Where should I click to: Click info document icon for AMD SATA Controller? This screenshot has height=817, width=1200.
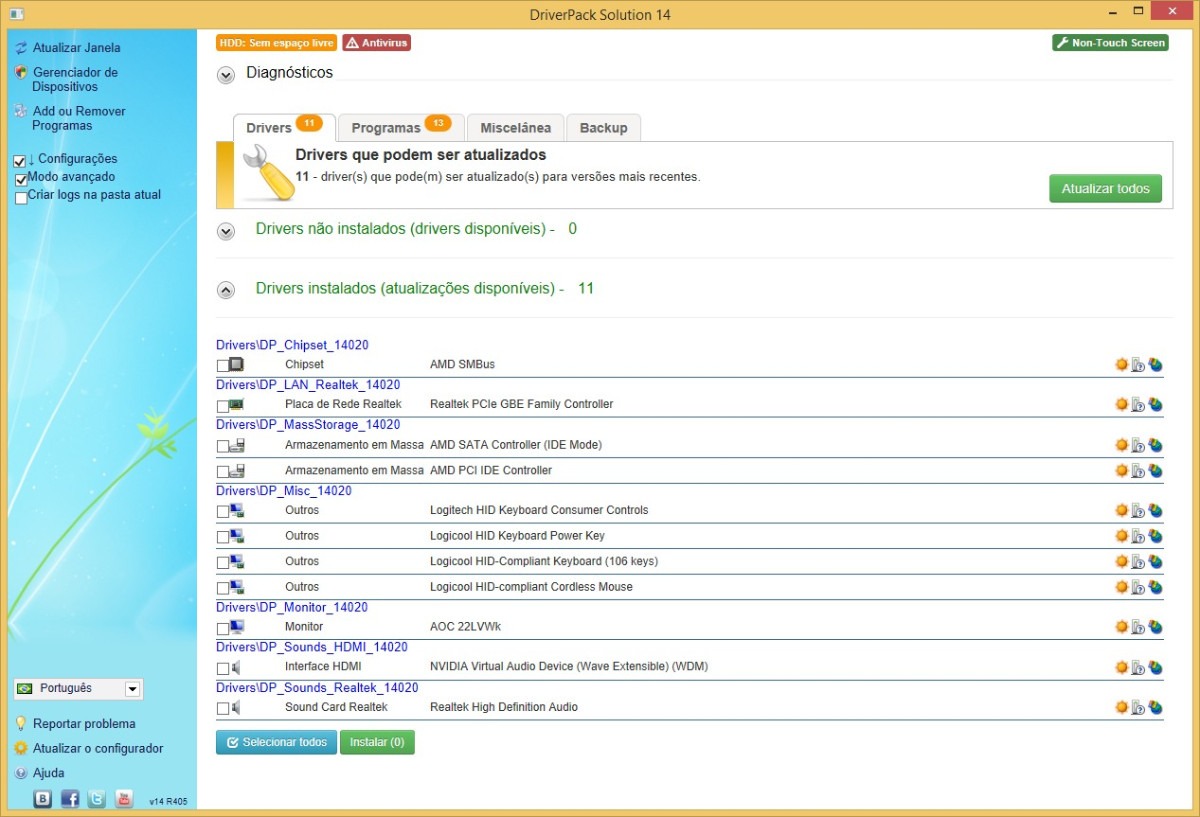[x=1138, y=445]
